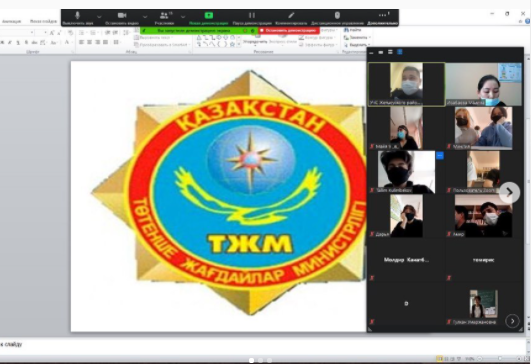Toggle underline formatting
This screenshot has width=531, height=364.
(18, 43)
